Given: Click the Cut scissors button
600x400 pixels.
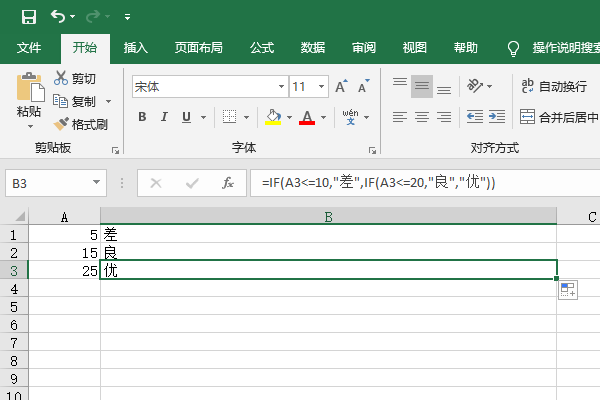Looking at the screenshot, I should [75, 79].
